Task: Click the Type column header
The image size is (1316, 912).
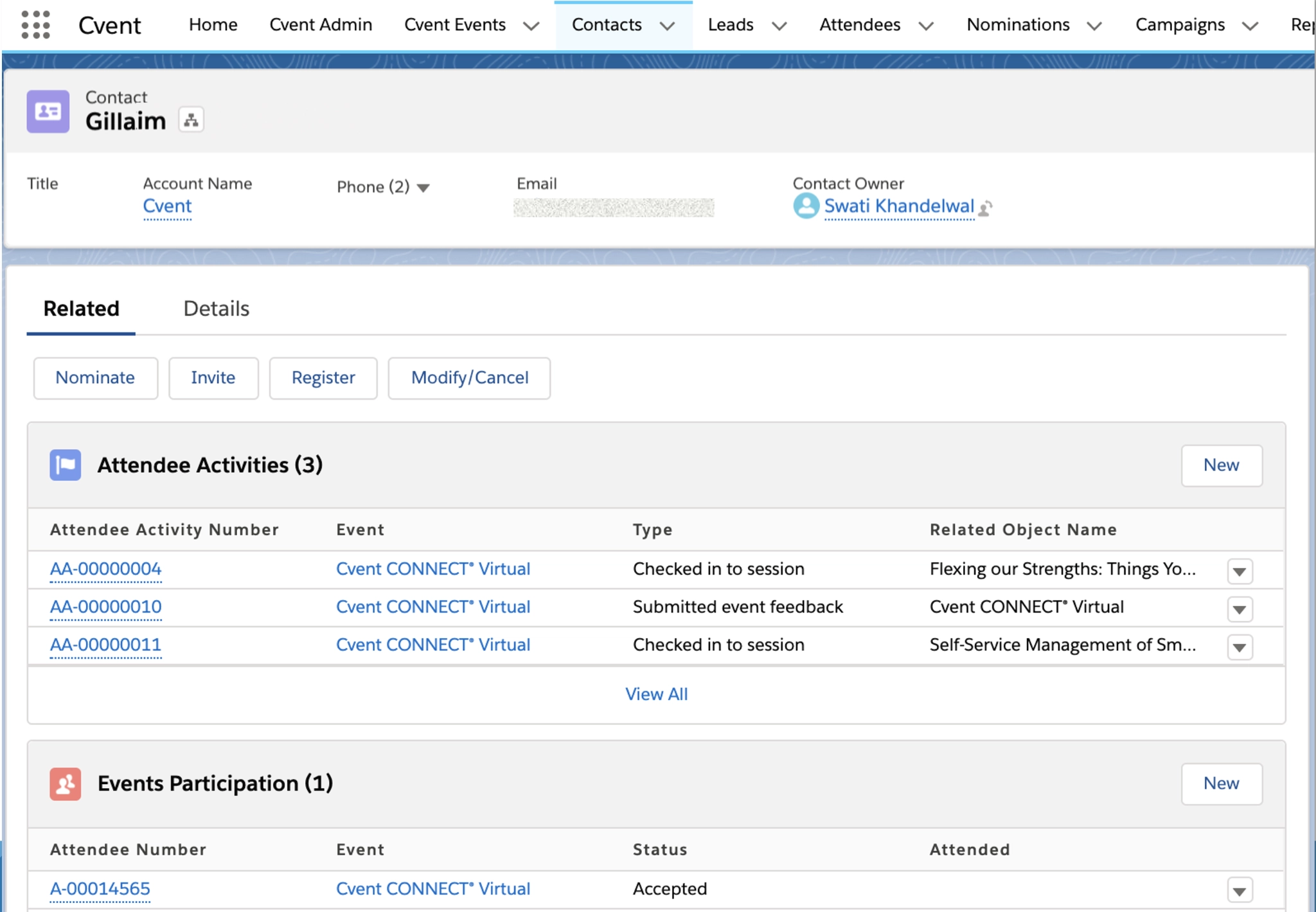Action: (x=652, y=530)
